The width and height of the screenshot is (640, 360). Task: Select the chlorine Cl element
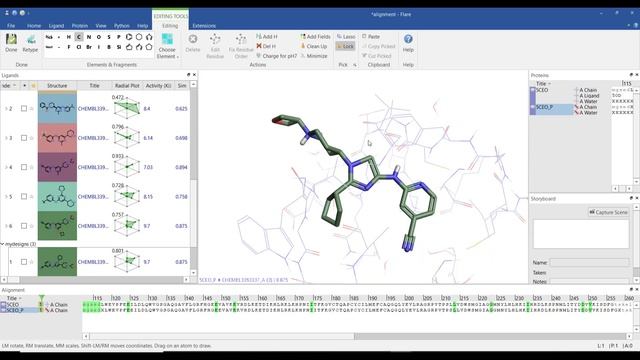(x=79, y=47)
